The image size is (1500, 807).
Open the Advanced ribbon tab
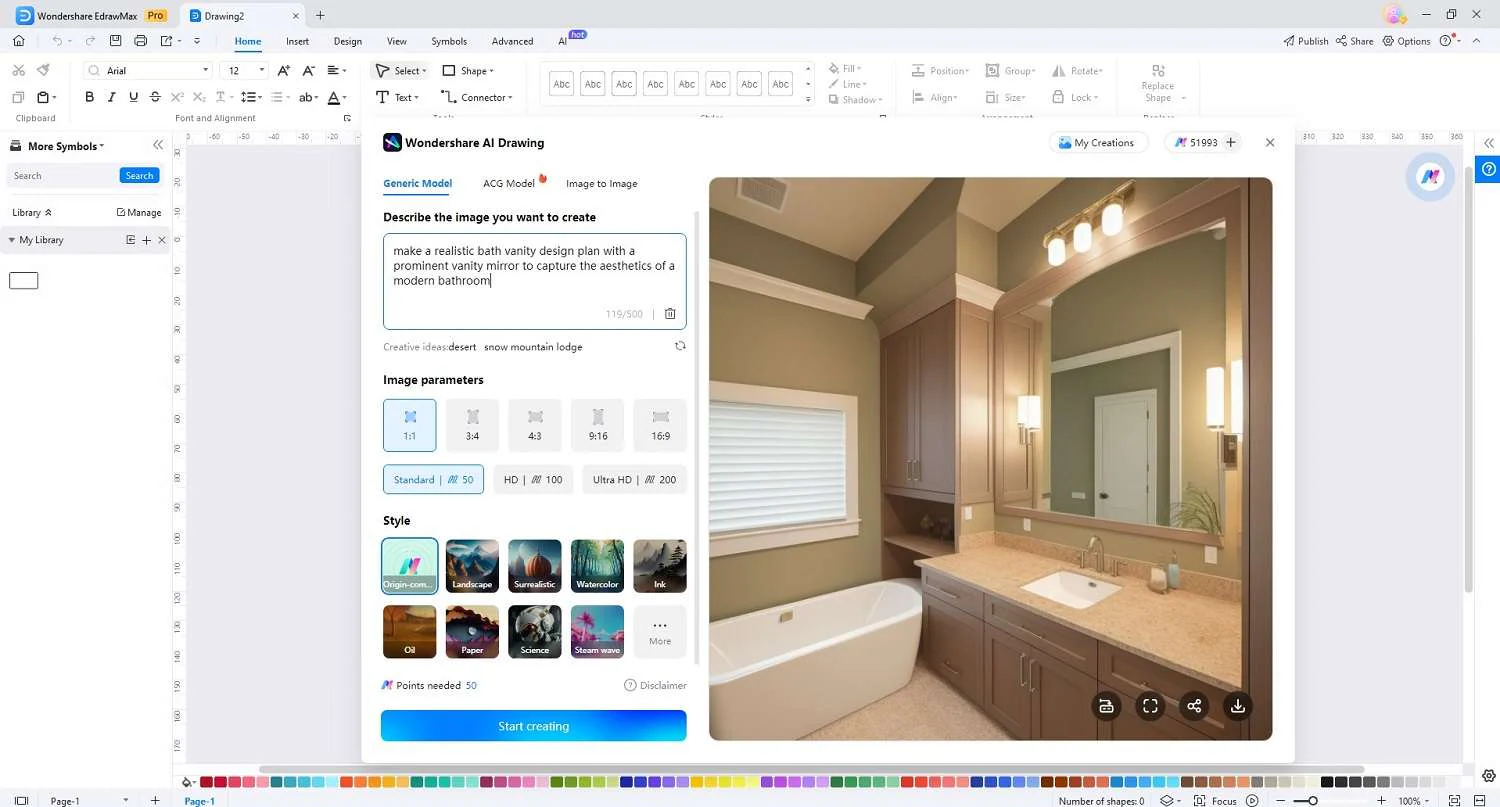tap(512, 41)
